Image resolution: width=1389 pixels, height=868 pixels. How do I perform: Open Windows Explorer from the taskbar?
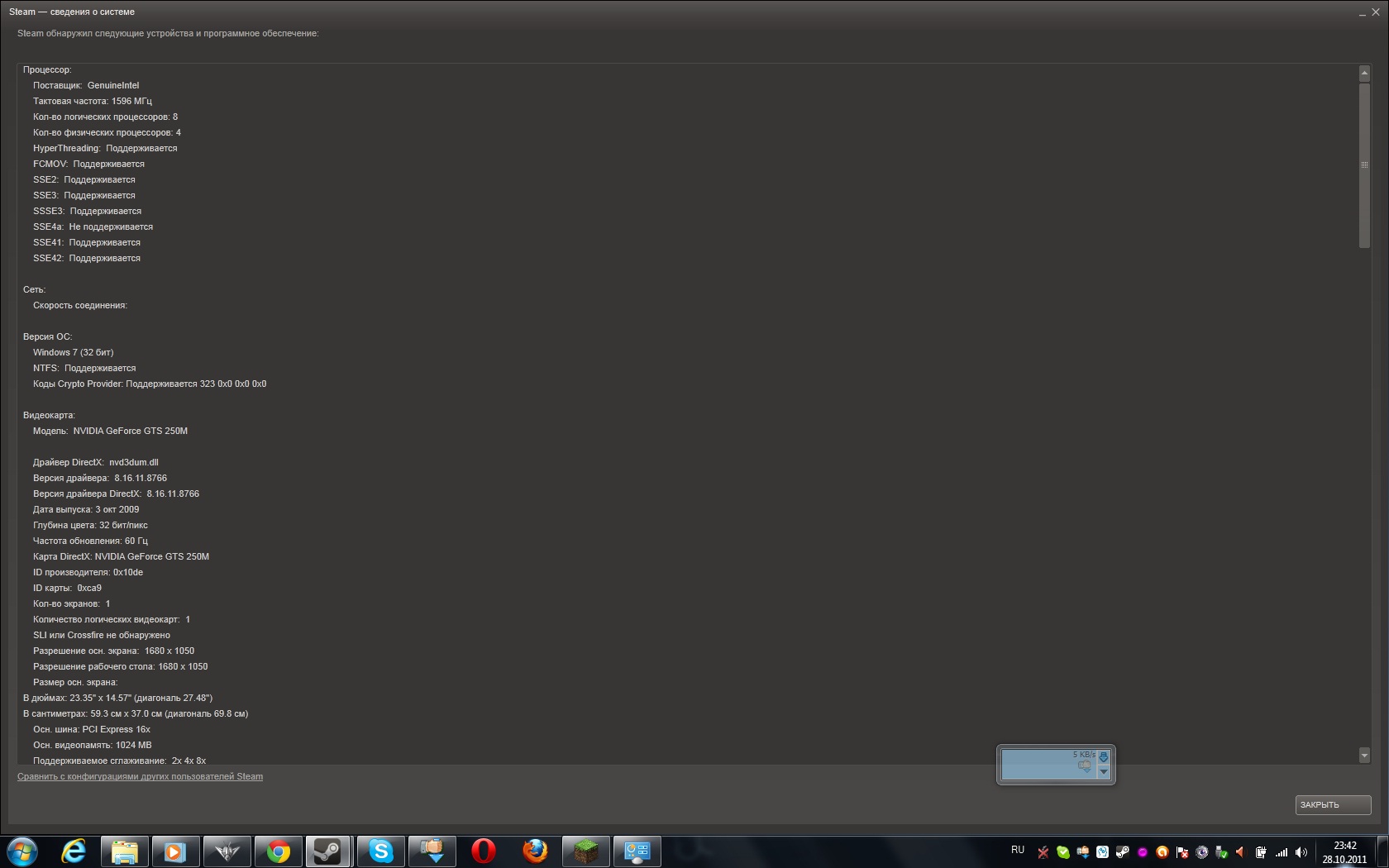(x=125, y=851)
